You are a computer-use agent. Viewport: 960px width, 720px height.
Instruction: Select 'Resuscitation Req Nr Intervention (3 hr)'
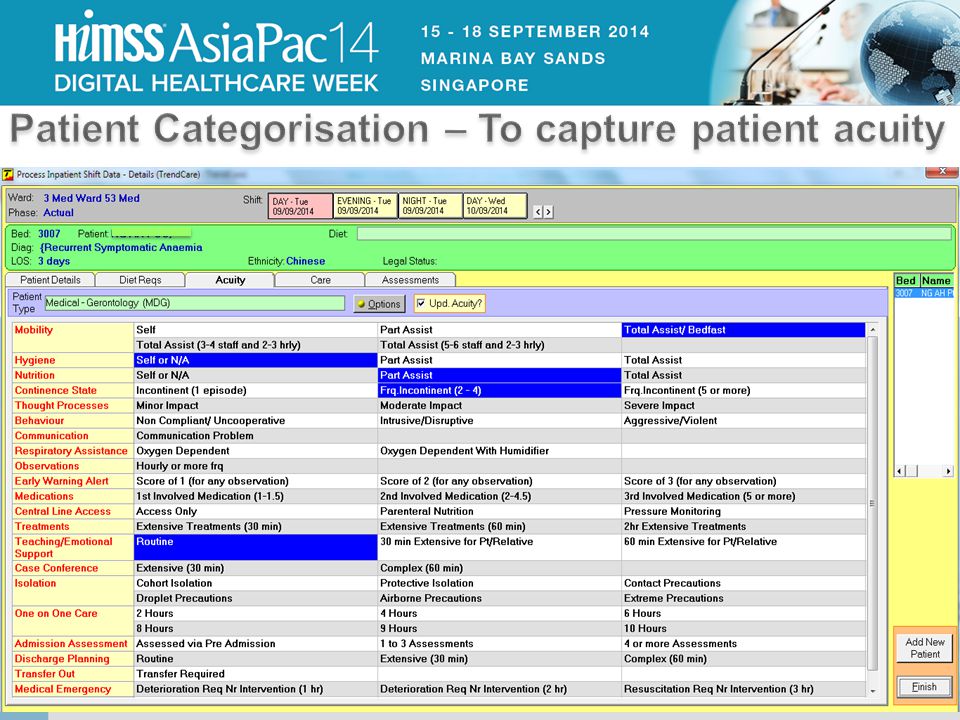pos(743,689)
